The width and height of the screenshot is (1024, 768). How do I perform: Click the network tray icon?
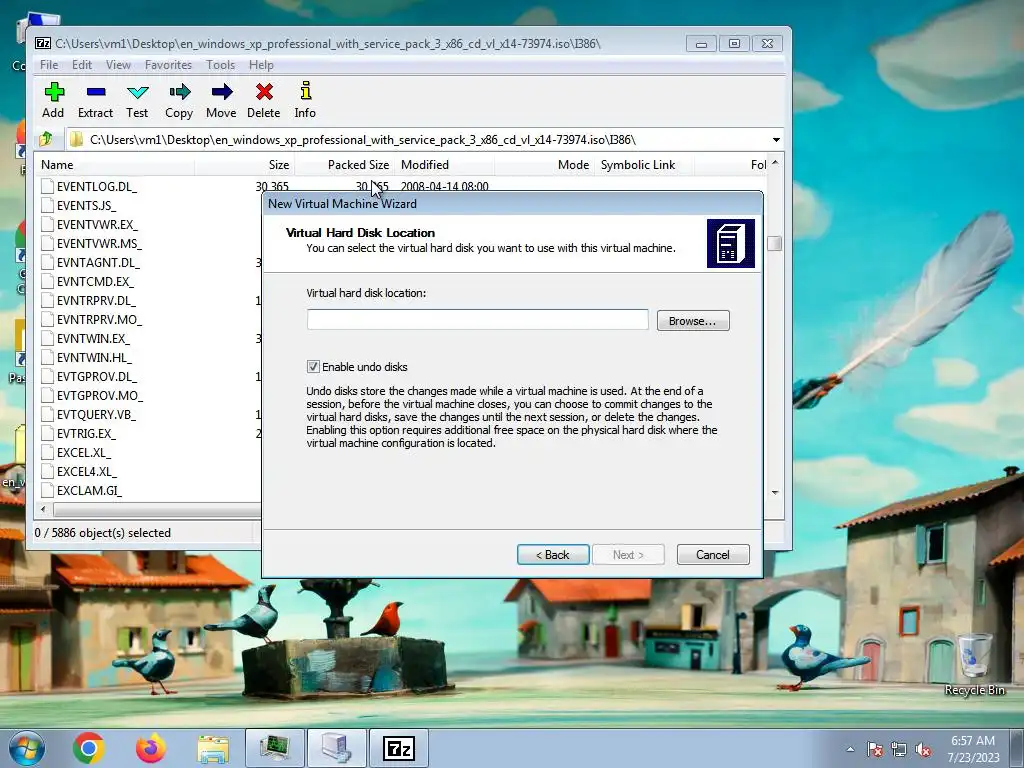(x=899, y=750)
